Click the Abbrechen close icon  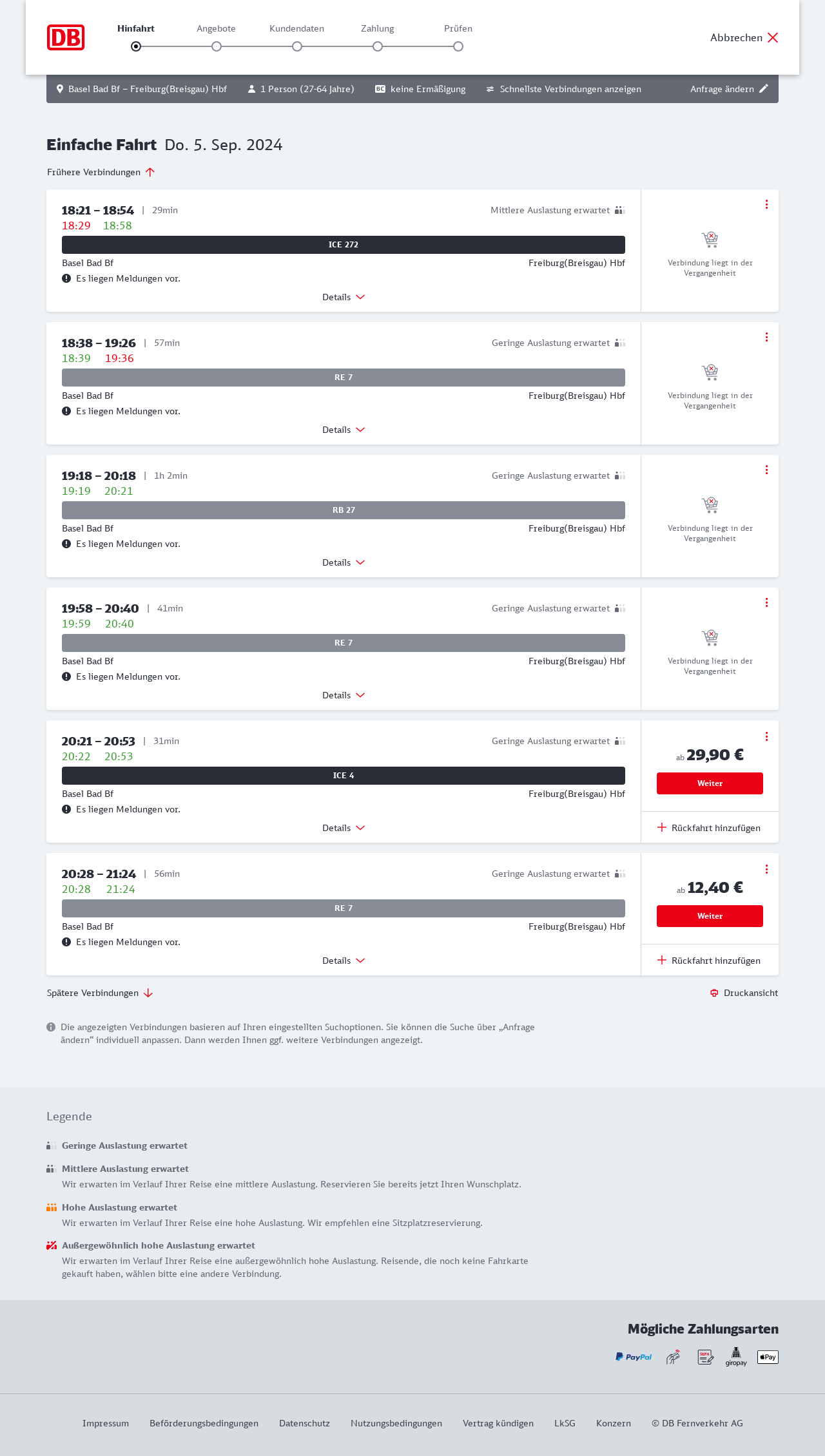pyautogui.click(x=773, y=37)
